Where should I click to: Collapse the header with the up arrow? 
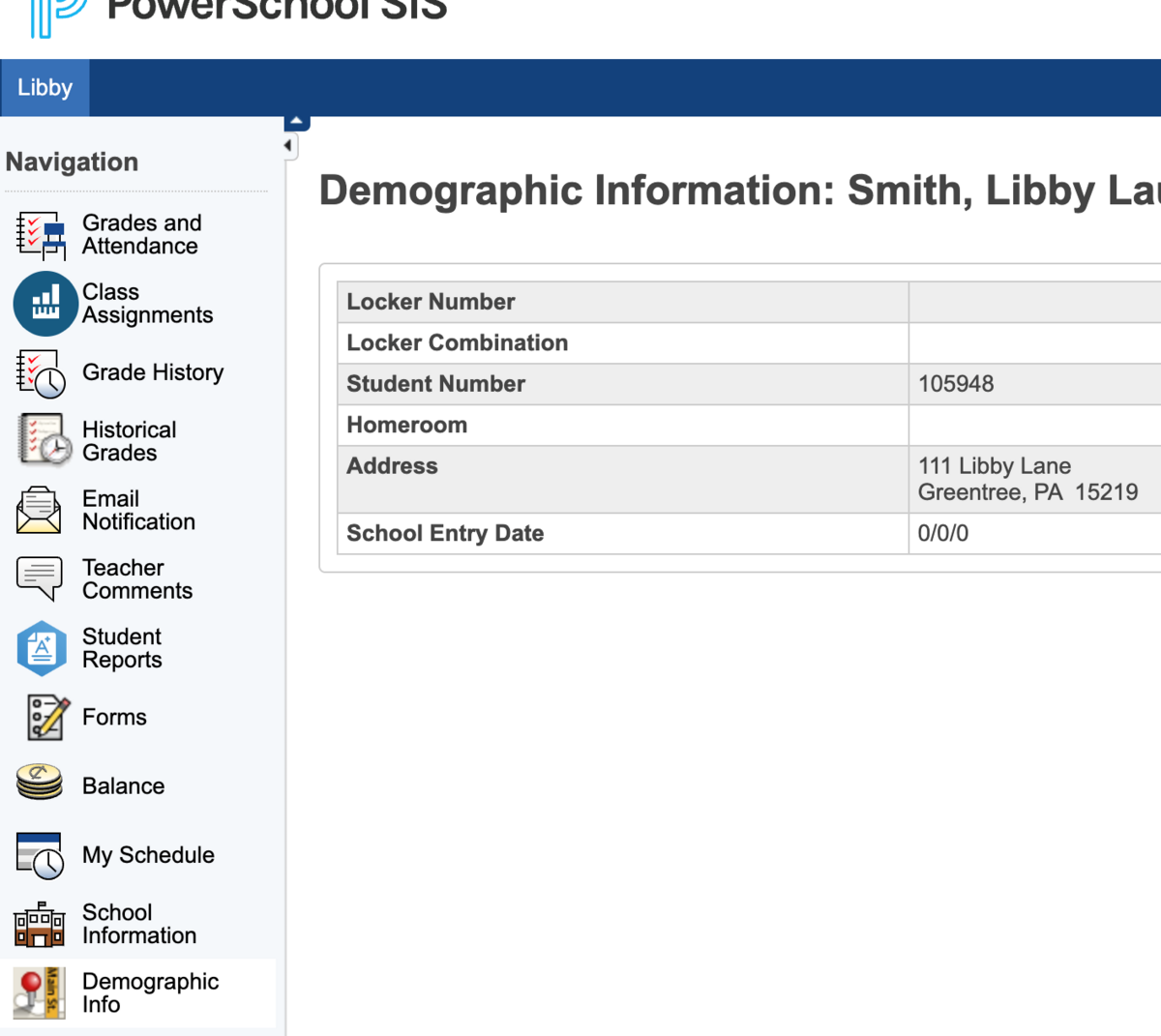pyautogui.click(x=296, y=122)
